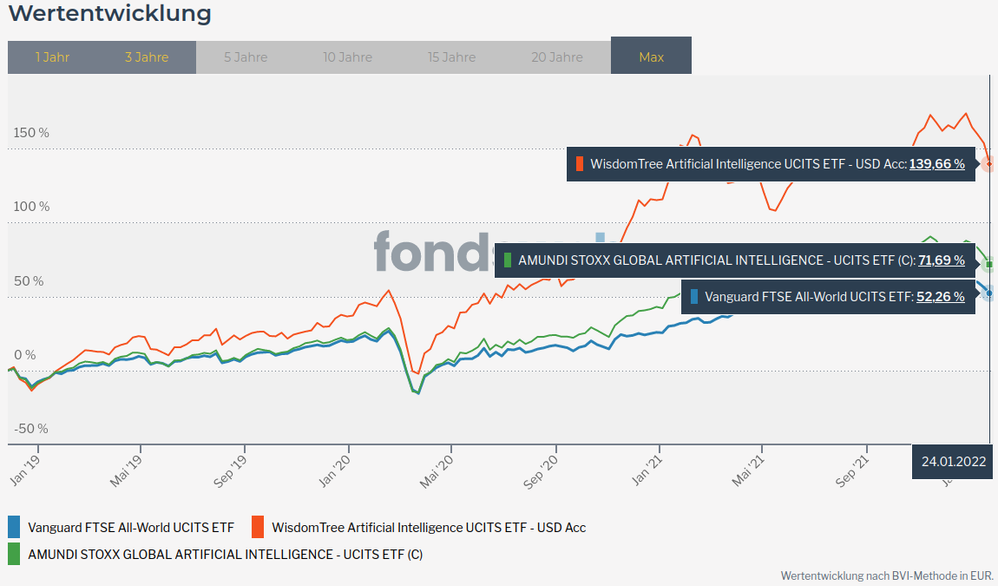Click the green data point marker on chart
The height and width of the screenshot is (586, 998).
click(988, 265)
